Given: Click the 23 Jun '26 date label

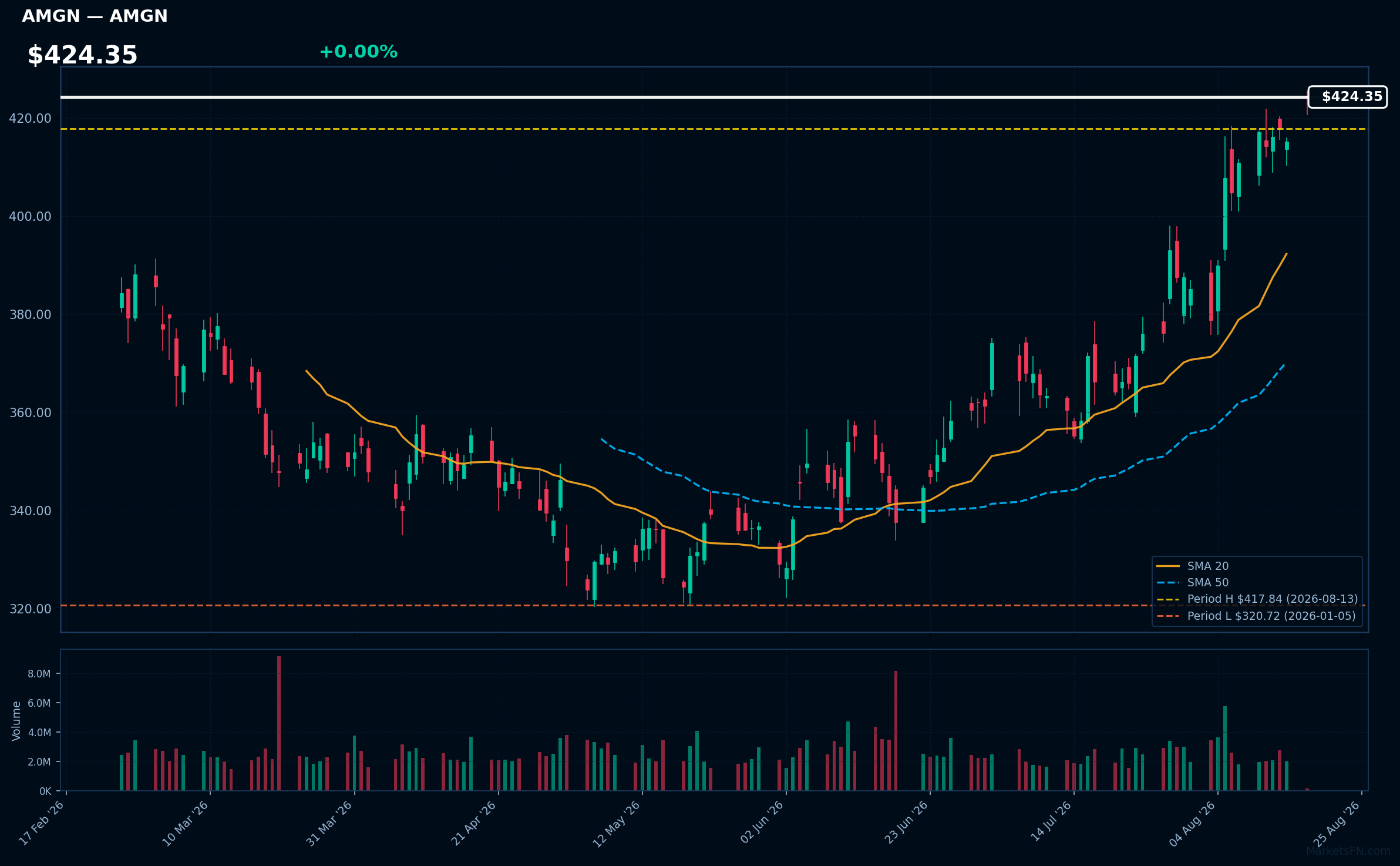Looking at the screenshot, I should coord(906,822).
